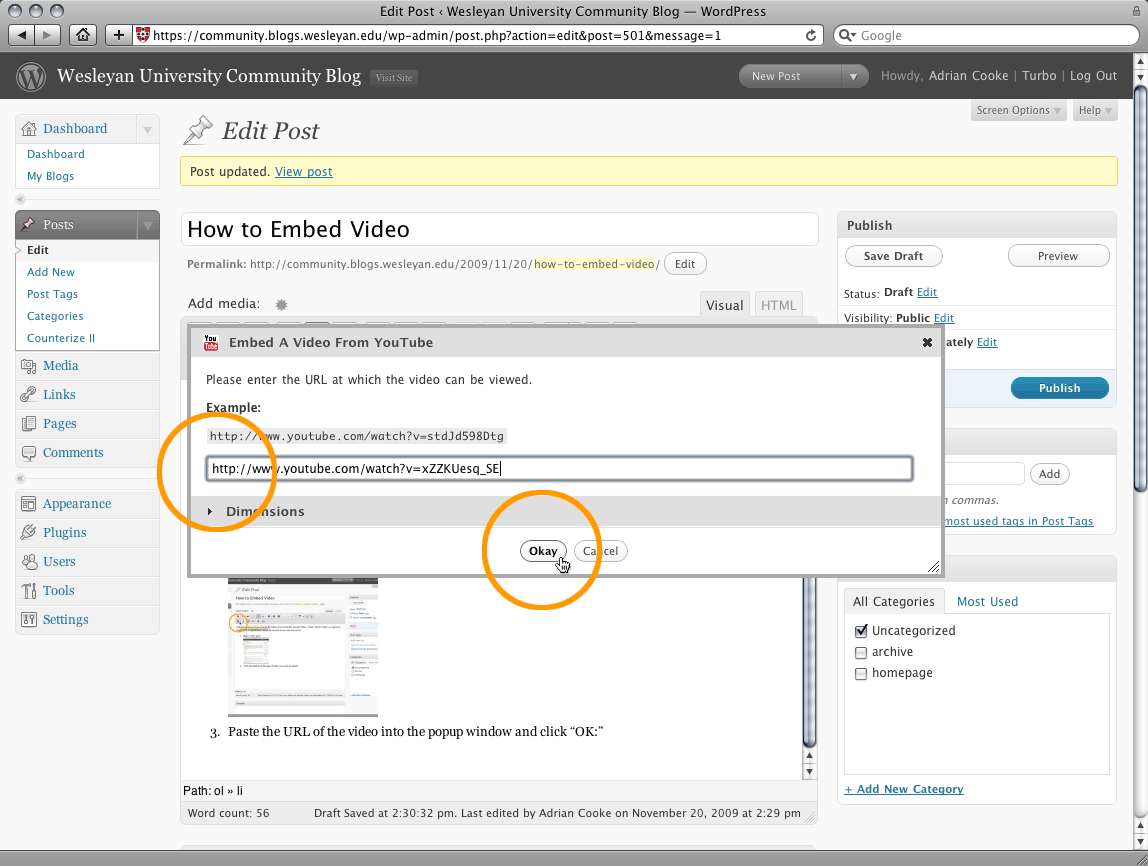The image size is (1148, 866).
Task: Click the Pages icon in sidebar
Action: (29, 424)
